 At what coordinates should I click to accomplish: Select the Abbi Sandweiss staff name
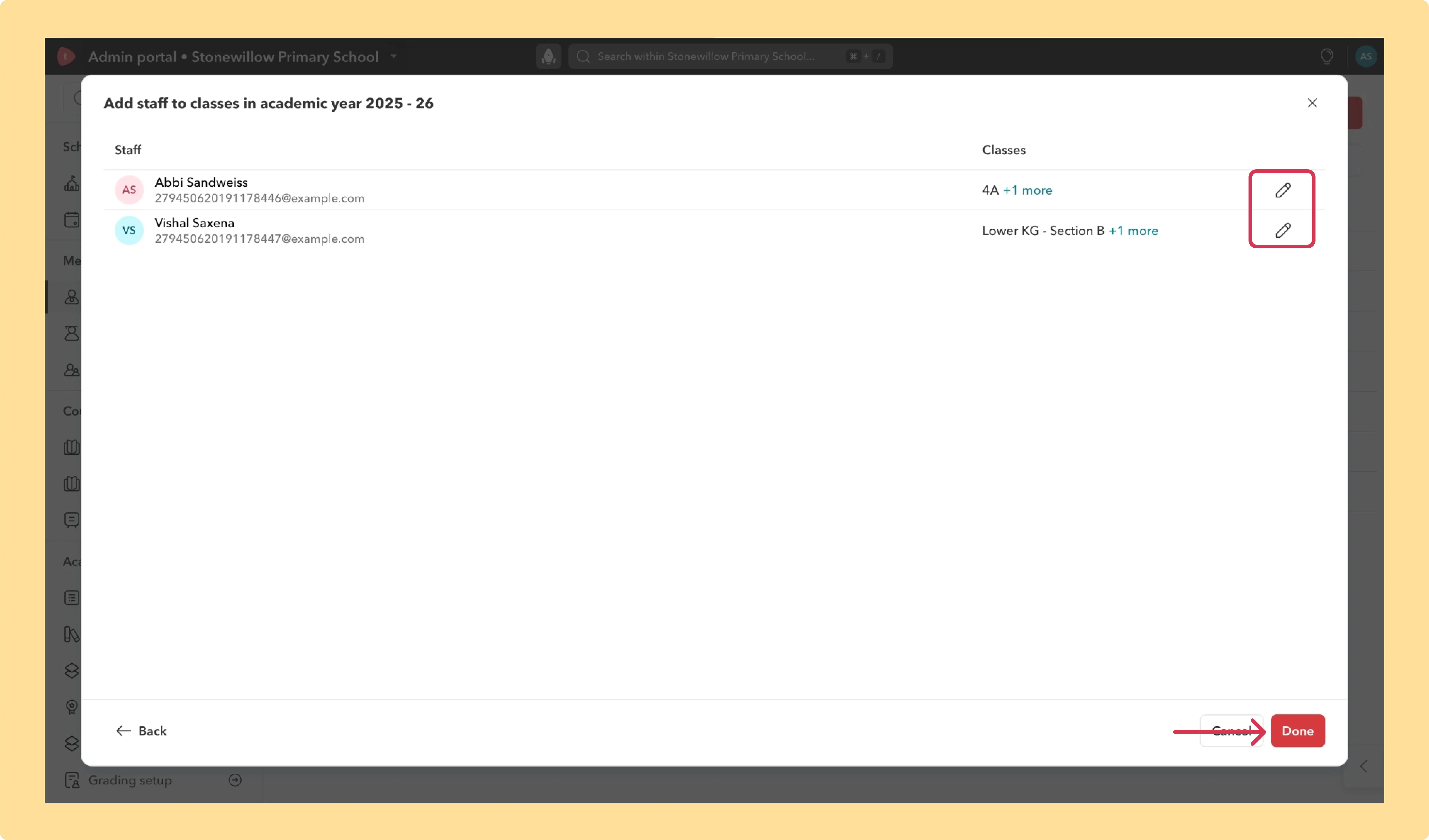coord(201,182)
